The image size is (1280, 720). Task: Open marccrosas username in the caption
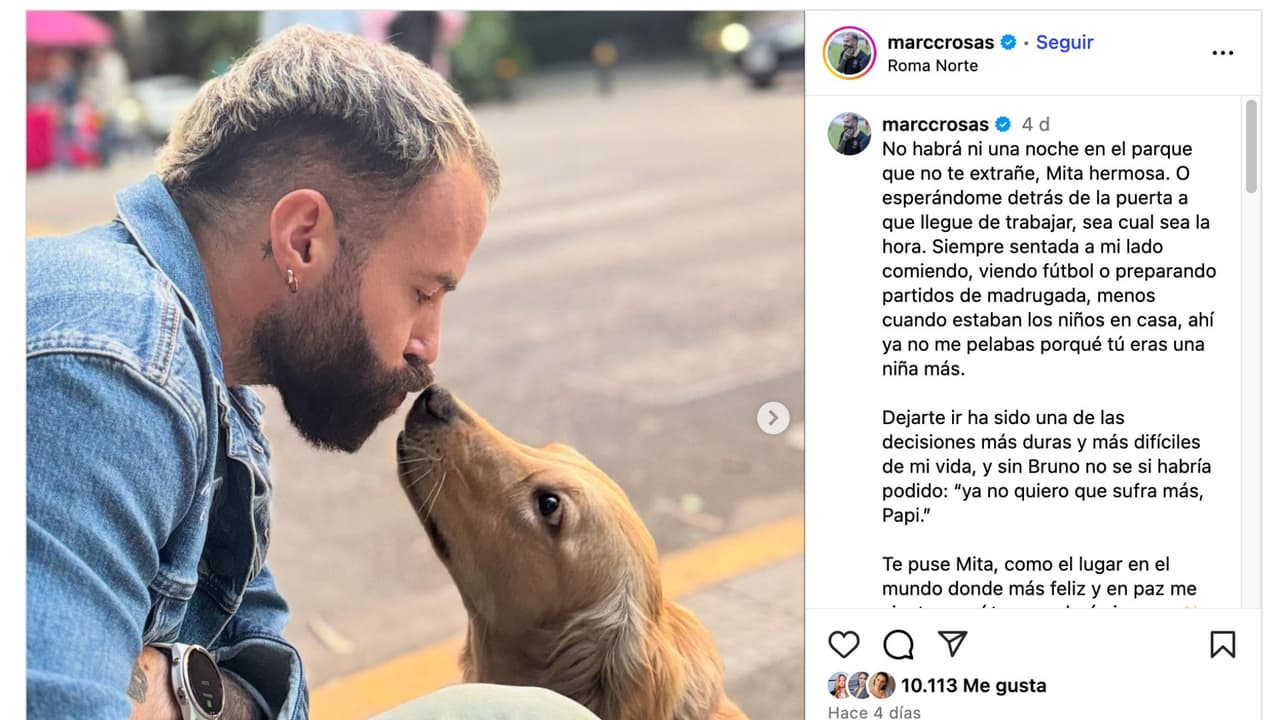point(935,124)
